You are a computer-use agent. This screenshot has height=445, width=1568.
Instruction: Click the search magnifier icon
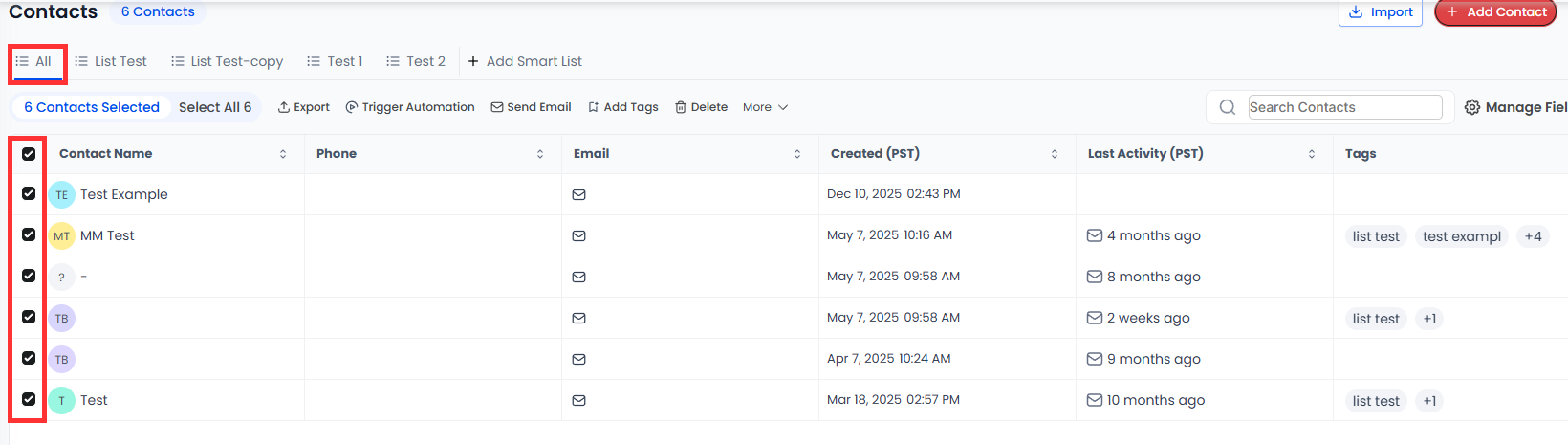click(x=1228, y=107)
